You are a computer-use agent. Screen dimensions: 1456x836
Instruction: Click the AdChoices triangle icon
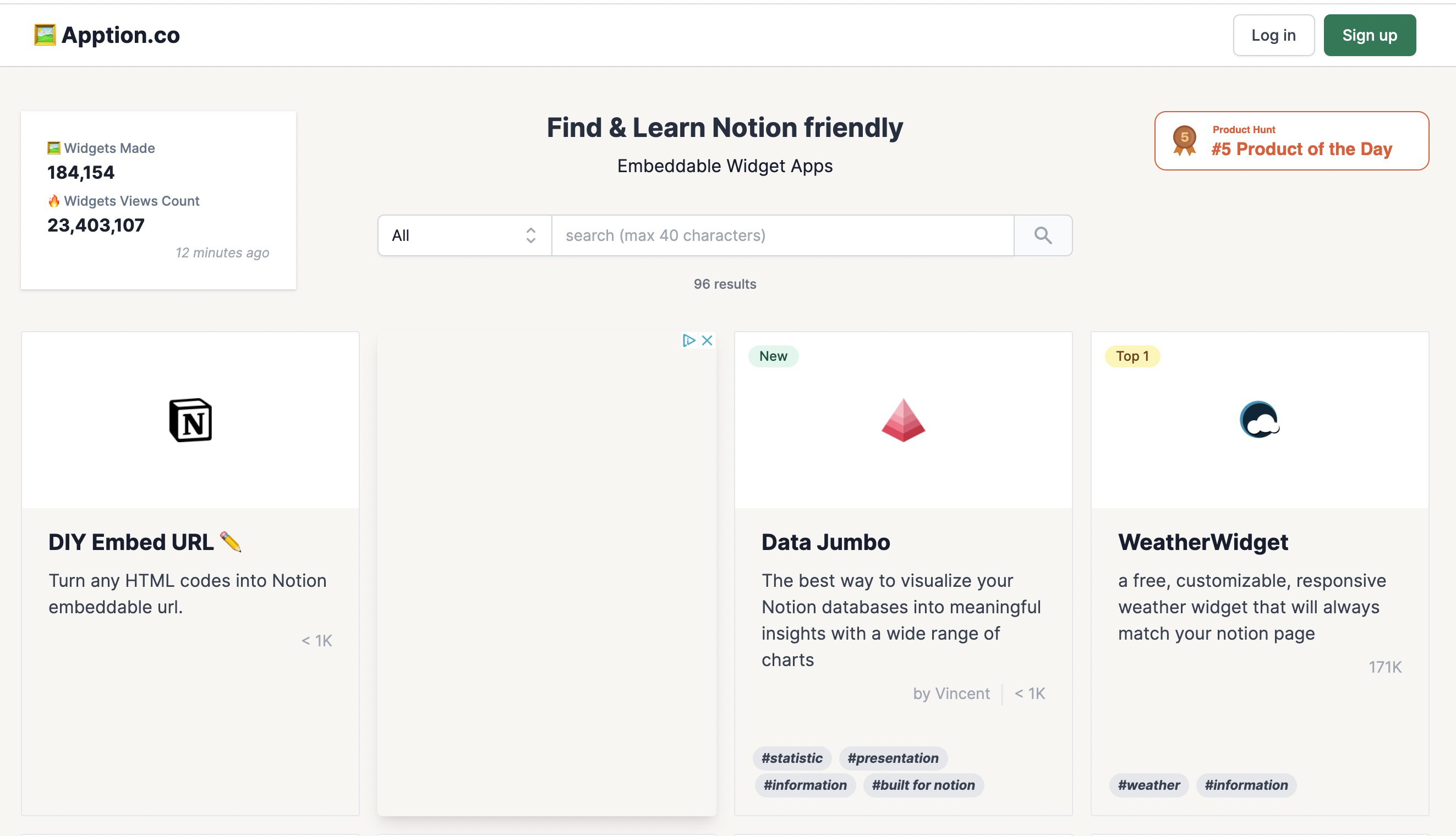pyautogui.click(x=689, y=340)
